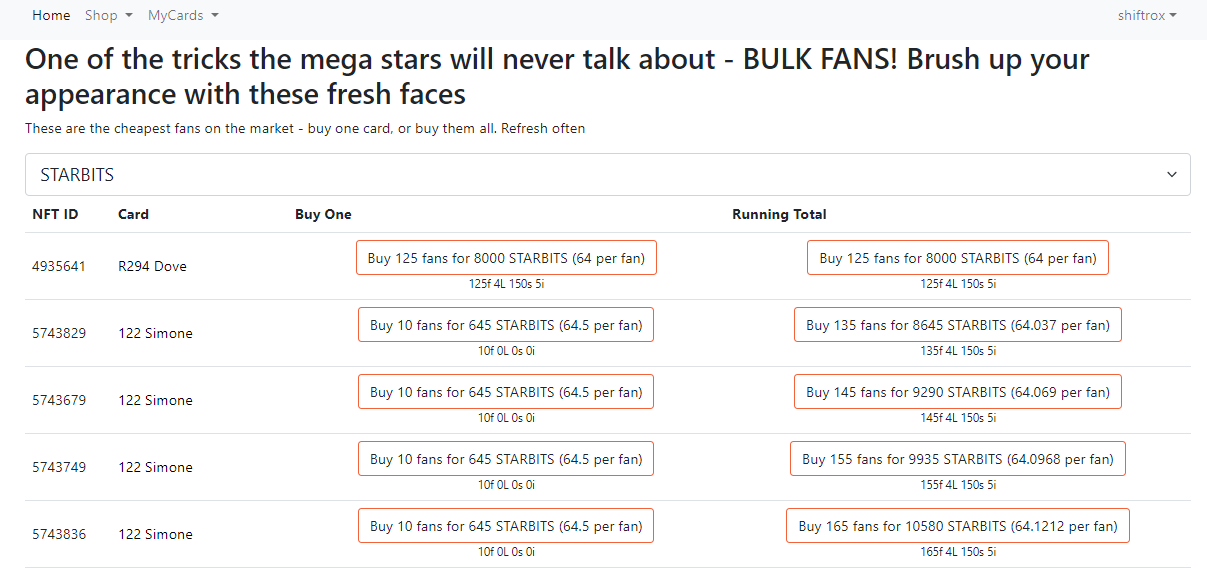This screenshot has height=568, width=1207.
Task: Buy one 10-fan card NFT 5743836
Action: (x=506, y=526)
